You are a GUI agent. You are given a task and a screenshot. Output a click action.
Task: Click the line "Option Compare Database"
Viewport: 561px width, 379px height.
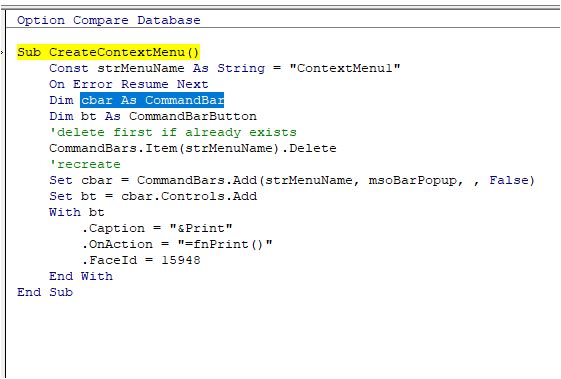(x=109, y=20)
